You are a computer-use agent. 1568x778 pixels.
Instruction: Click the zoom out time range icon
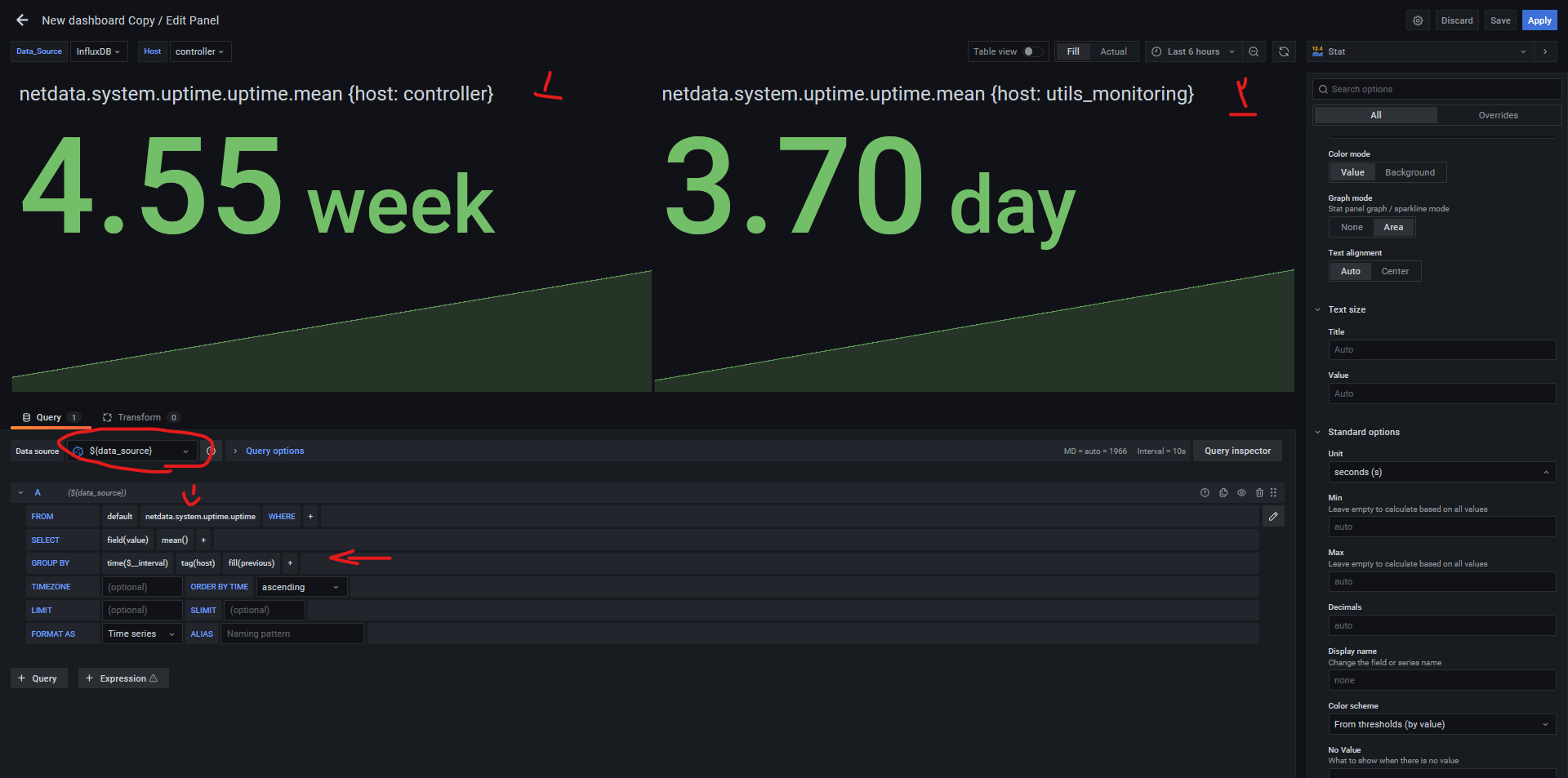(x=1254, y=51)
